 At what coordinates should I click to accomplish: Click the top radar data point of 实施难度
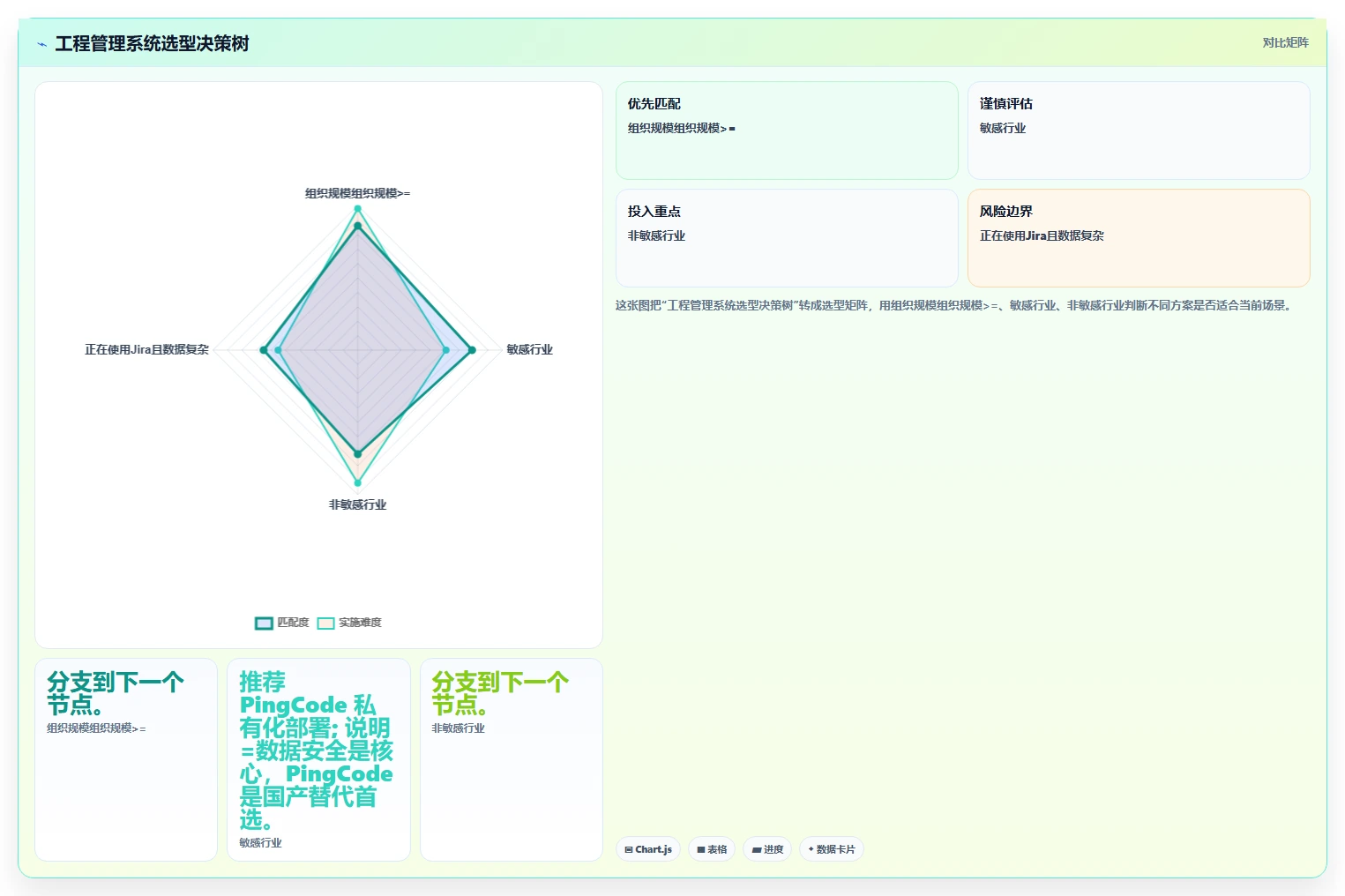(357, 209)
